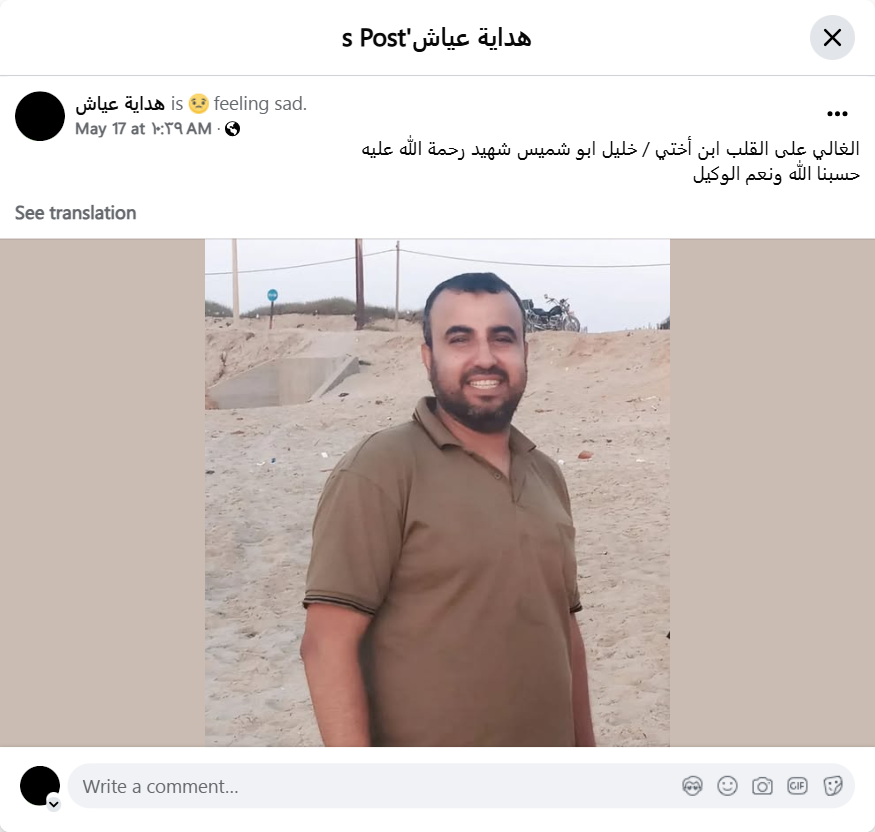
Task: Open the avatar sticker picker in comment box
Action: click(693, 786)
